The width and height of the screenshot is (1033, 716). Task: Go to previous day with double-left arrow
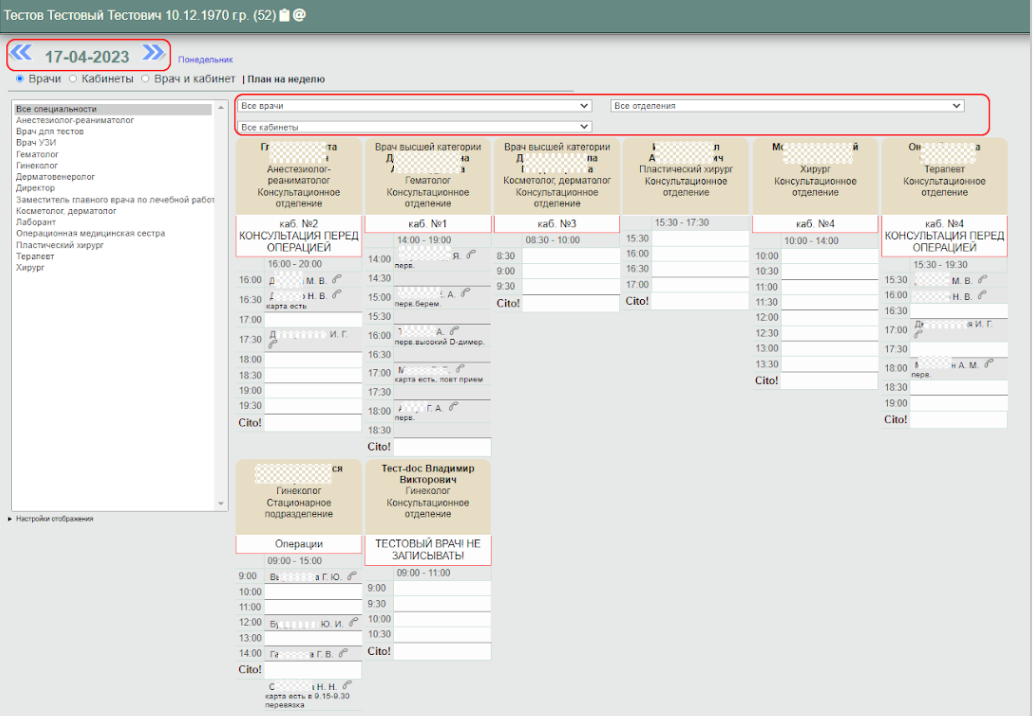(21, 54)
